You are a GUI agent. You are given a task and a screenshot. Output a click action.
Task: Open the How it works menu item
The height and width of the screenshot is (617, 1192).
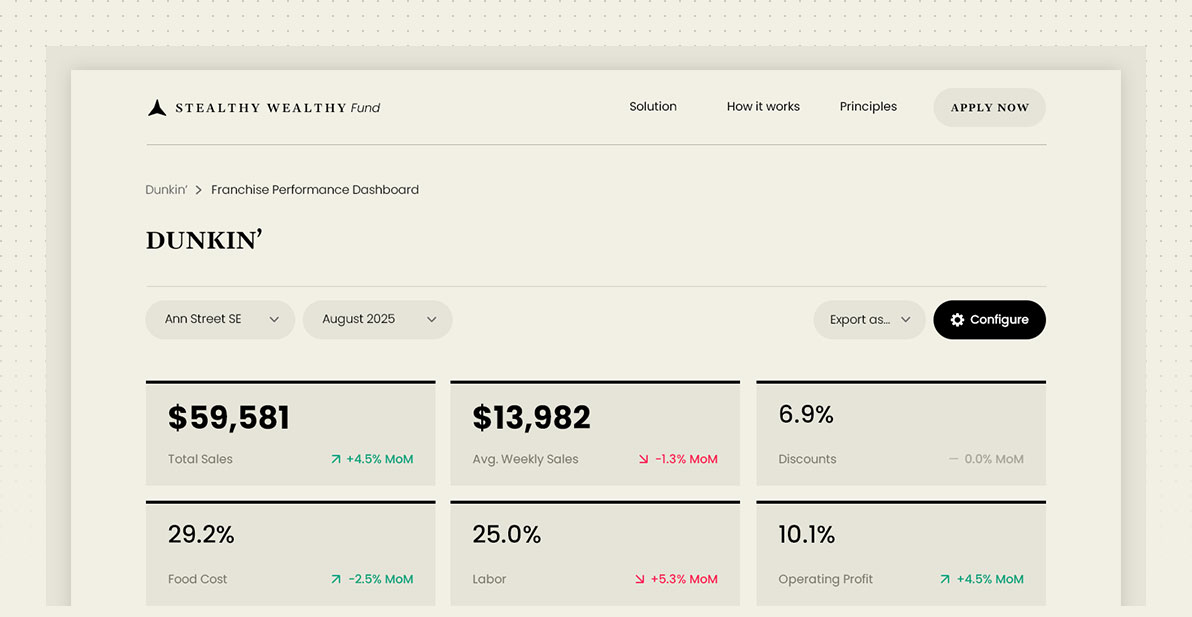(x=763, y=107)
